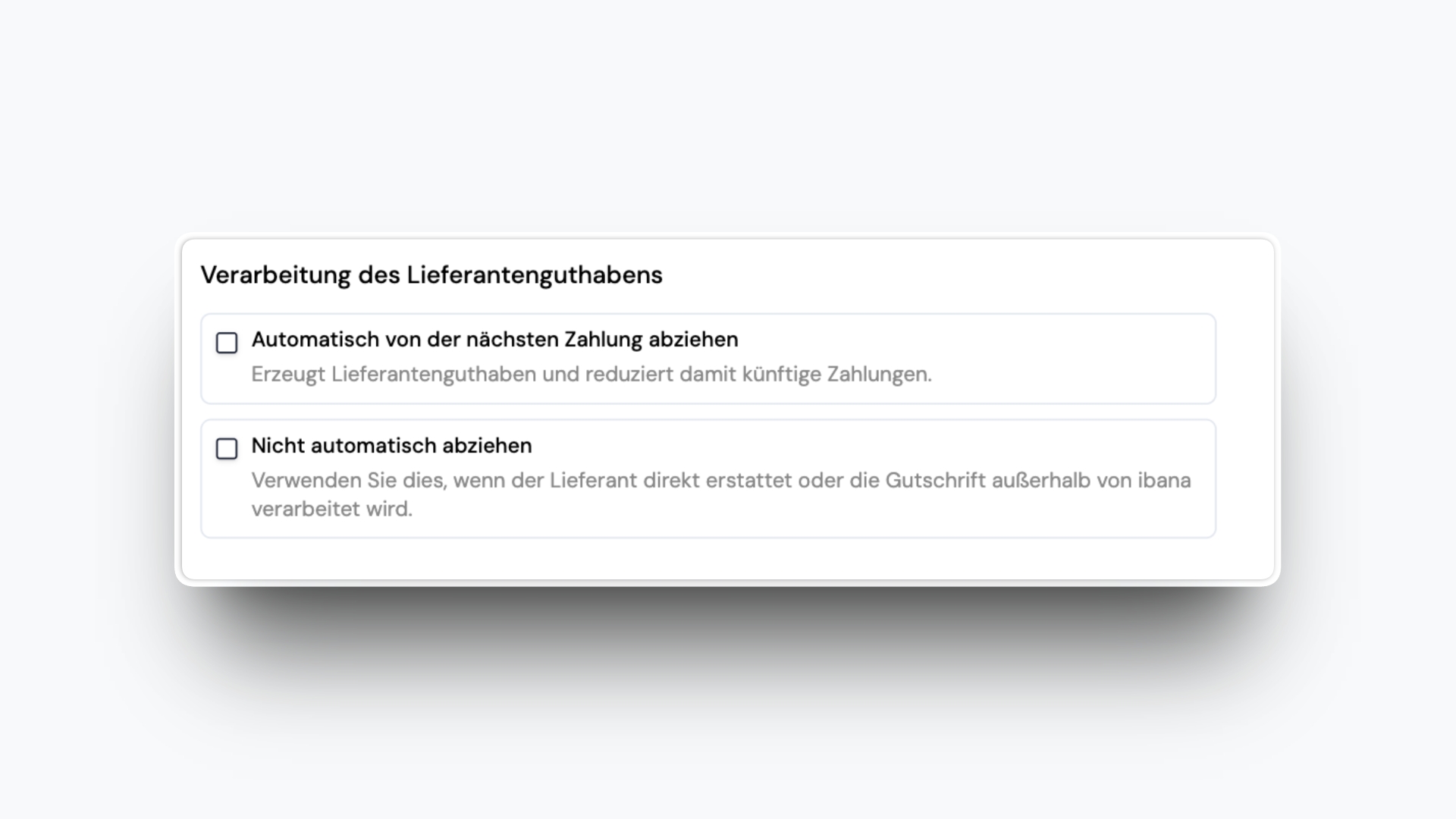Viewport: 1456px width, 819px height.
Task: Check the 'Automatisch von der nächsten Zahlung abziehen' checkbox
Action: (x=227, y=343)
